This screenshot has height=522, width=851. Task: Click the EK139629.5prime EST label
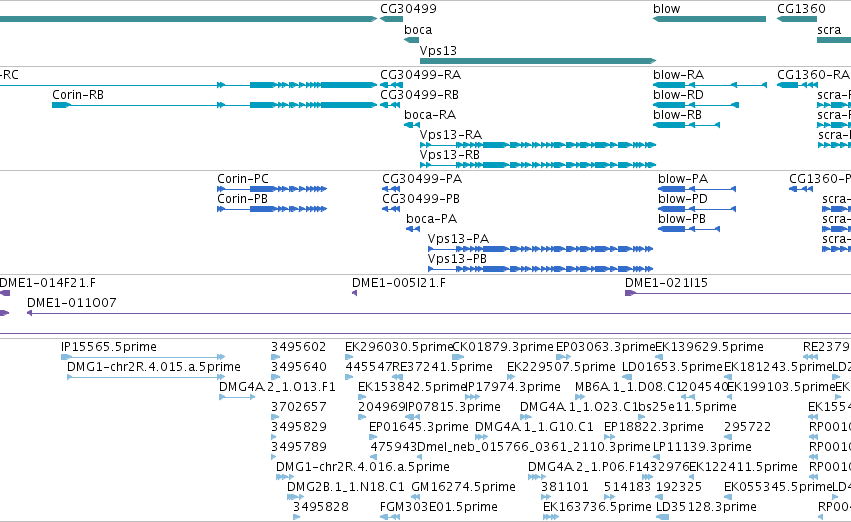709,347
